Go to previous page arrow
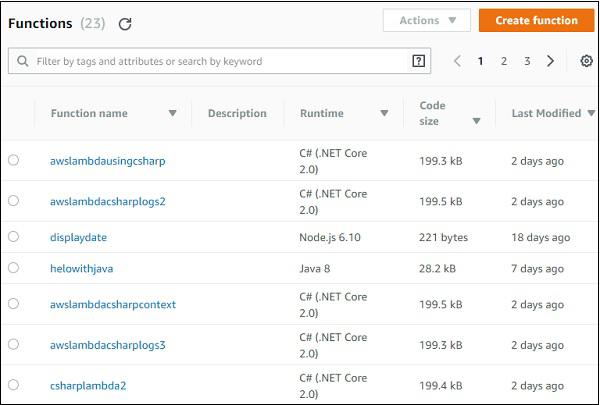Viewport: 600px width, 405px height. pyautogui.click(x=457, y=61)
